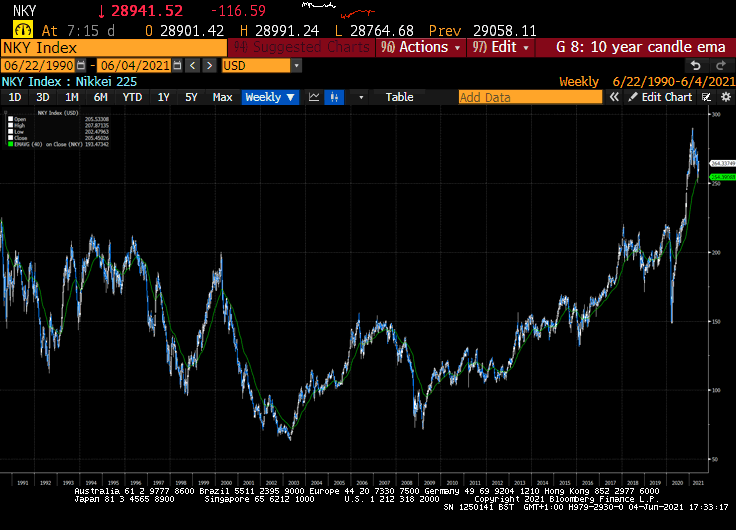Toggle Open series white swatch in legend
The height and width of the screenshot is (530, 736).
point(10,119)
